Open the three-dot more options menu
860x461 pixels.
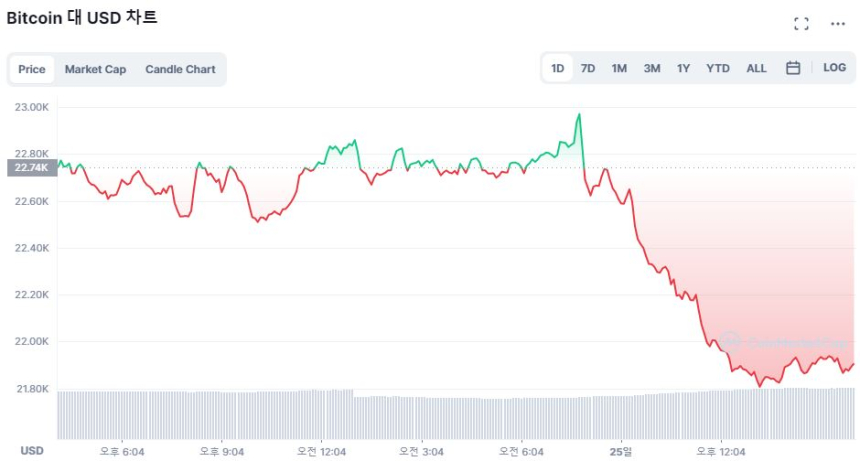(838, 24)
